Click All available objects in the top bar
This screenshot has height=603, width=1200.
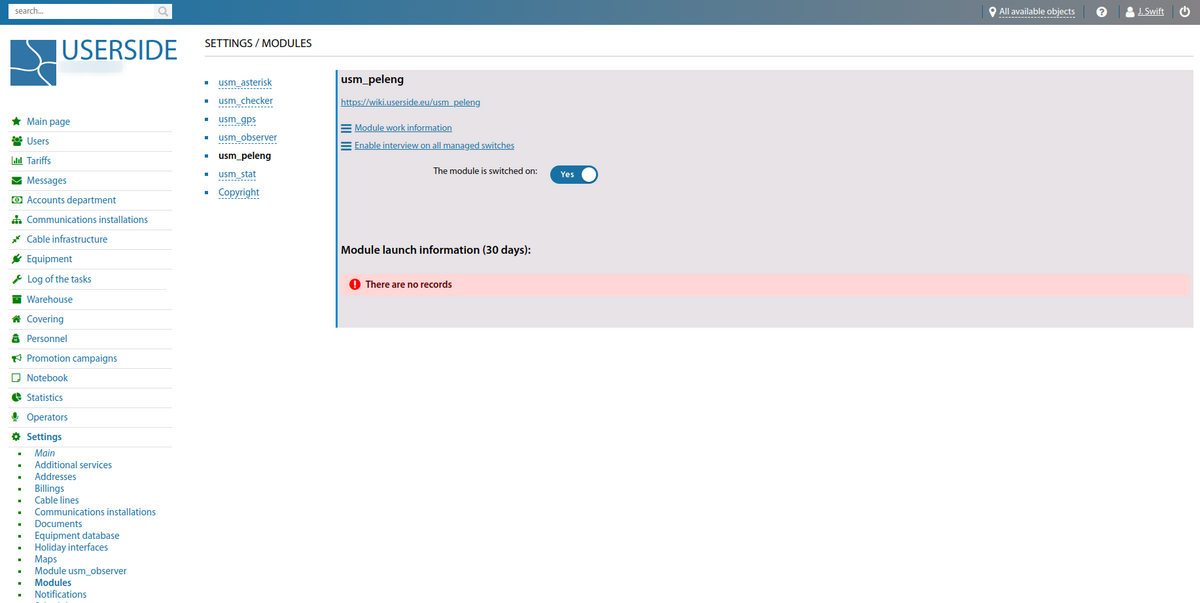coord(1031,11)
